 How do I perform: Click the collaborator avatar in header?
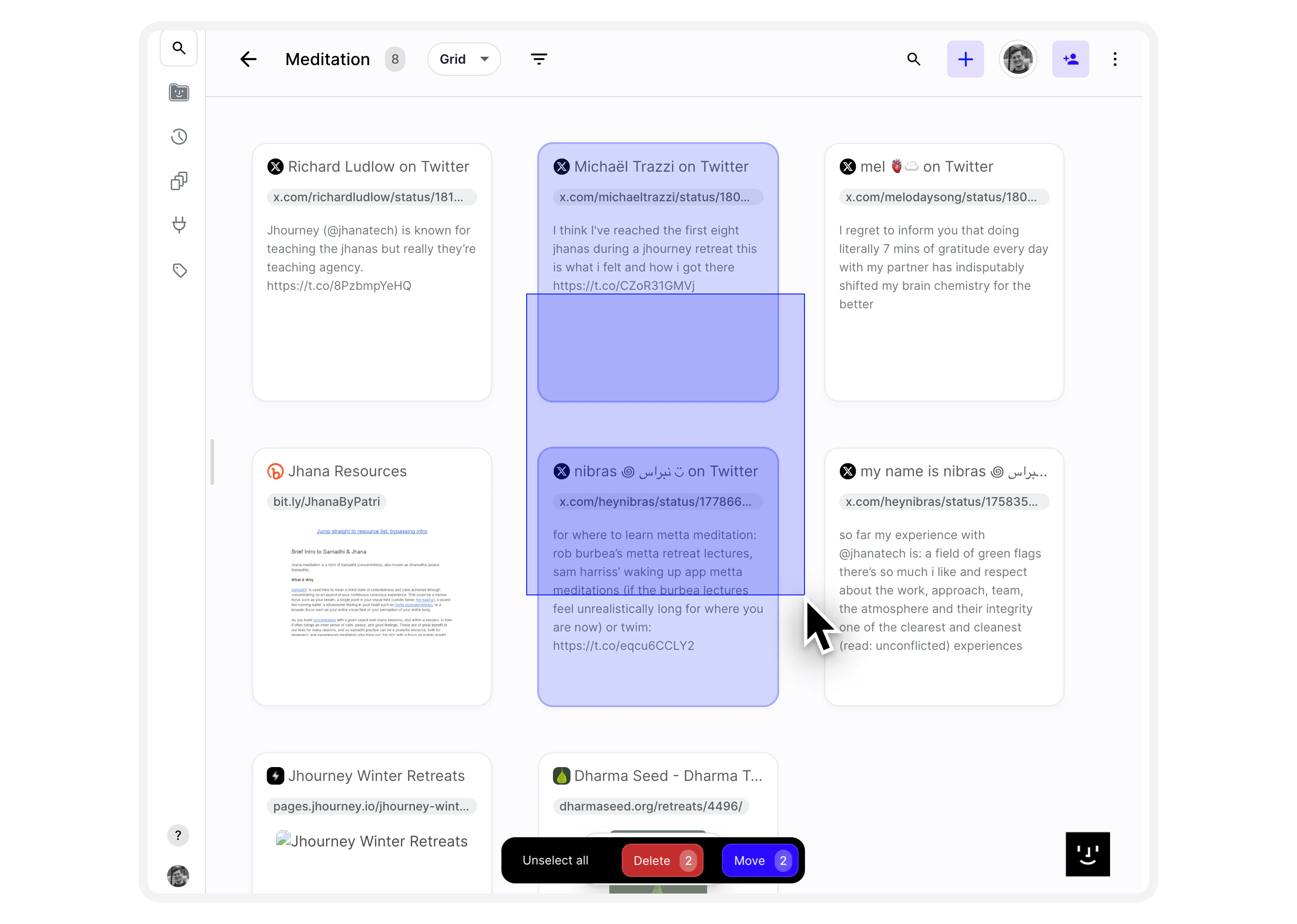tap(1018, 59)
